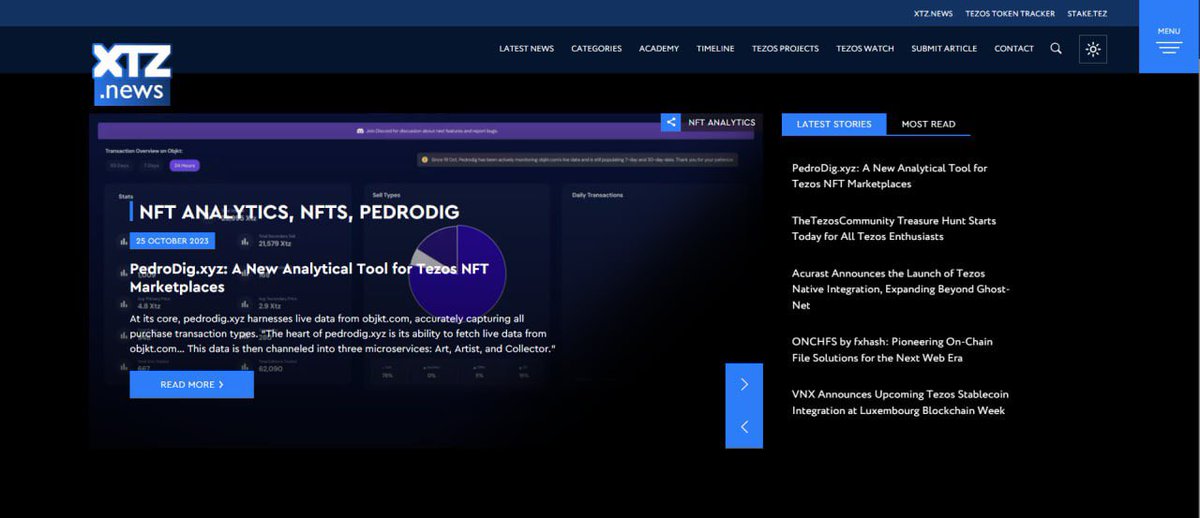The width and height of the screenshot is (1200, 518).
Task: Open CATEGORIES menu item
Action: click(596, 48)
